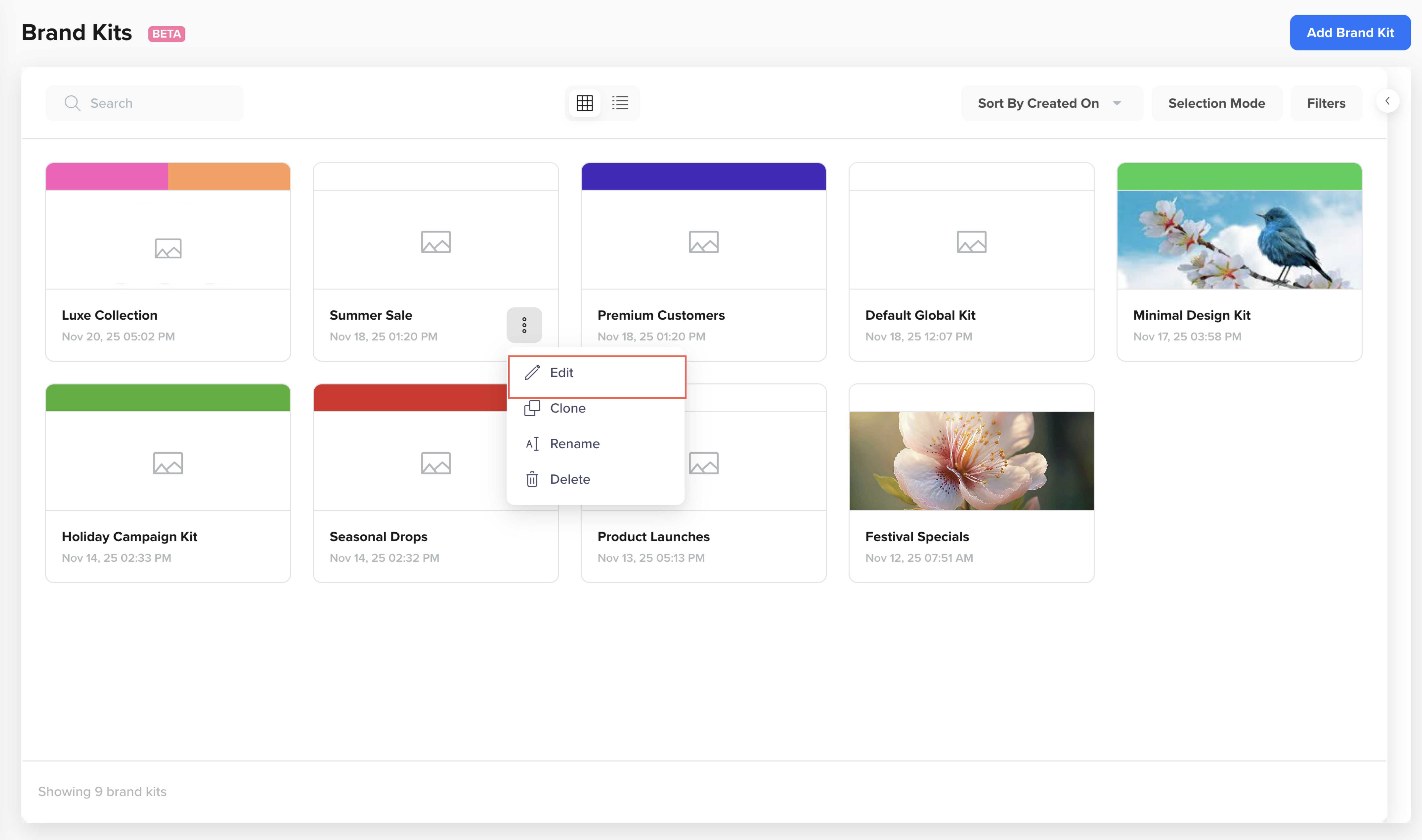Click the Product Launches image placeholder

pos(704,463)
